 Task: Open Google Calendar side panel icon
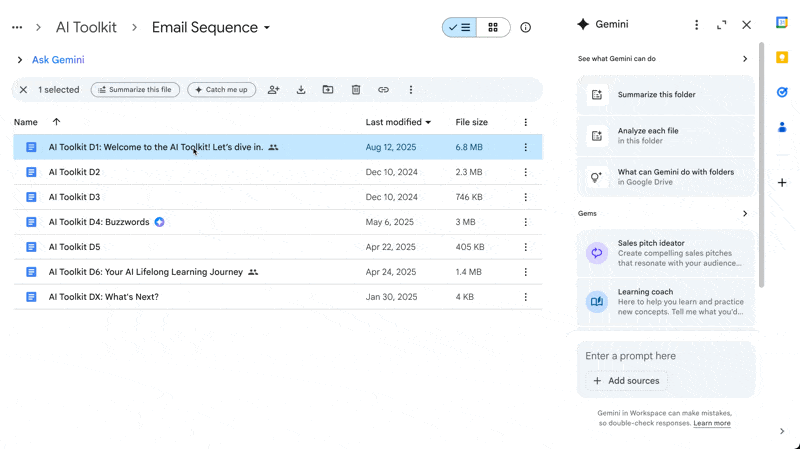[x=782, y=22]
